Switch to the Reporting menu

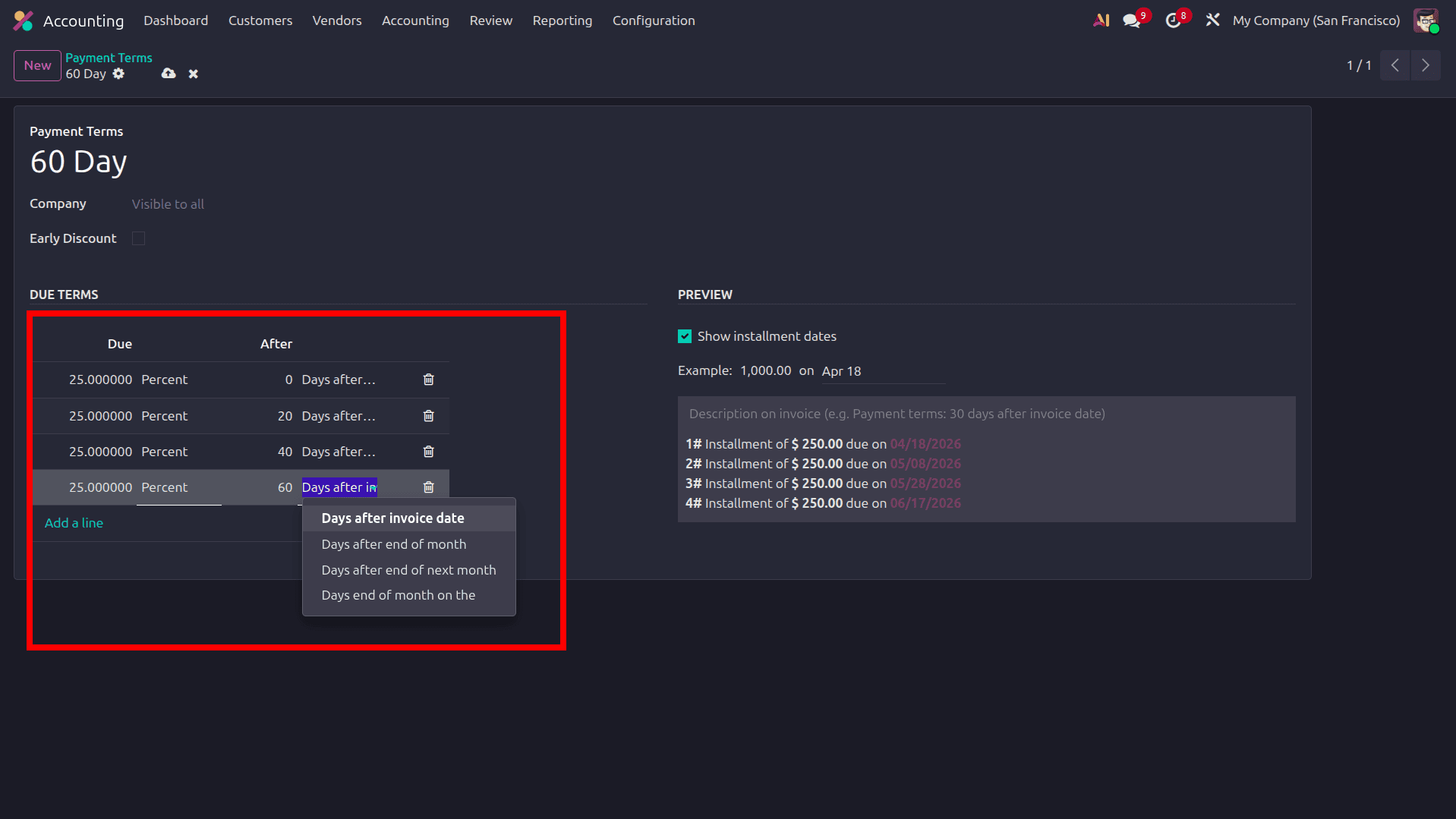(562, 20)
